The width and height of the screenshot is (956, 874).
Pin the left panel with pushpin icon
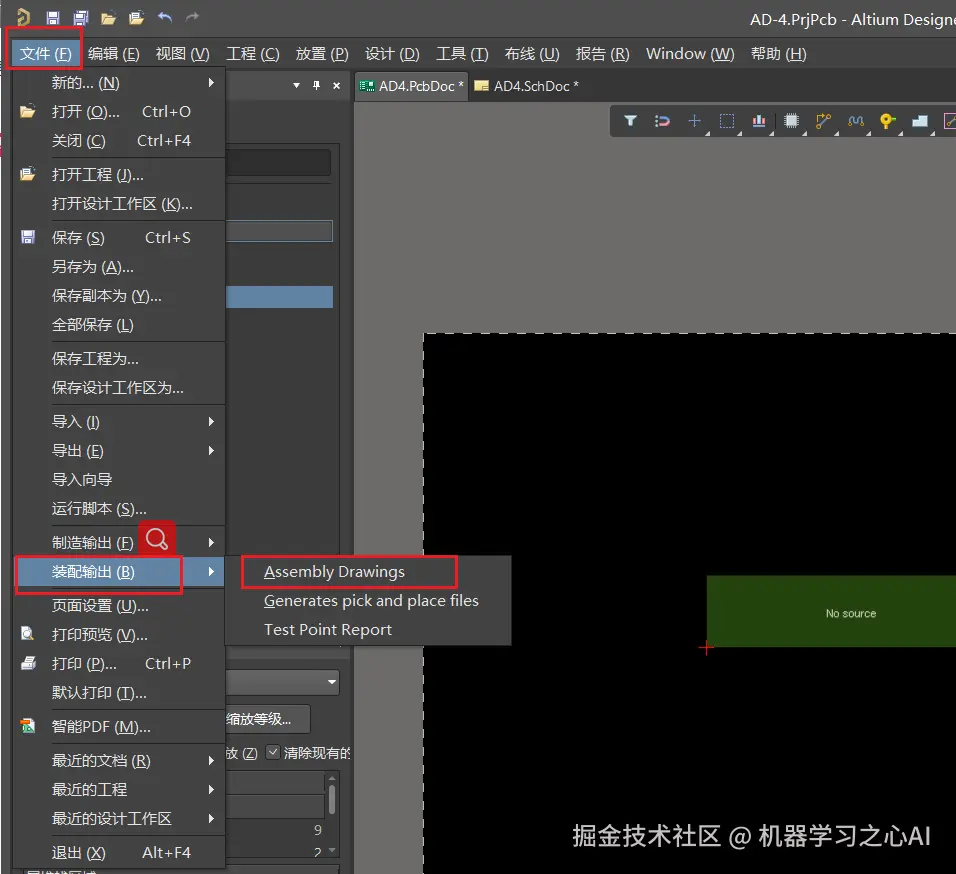tap(316, 85)
